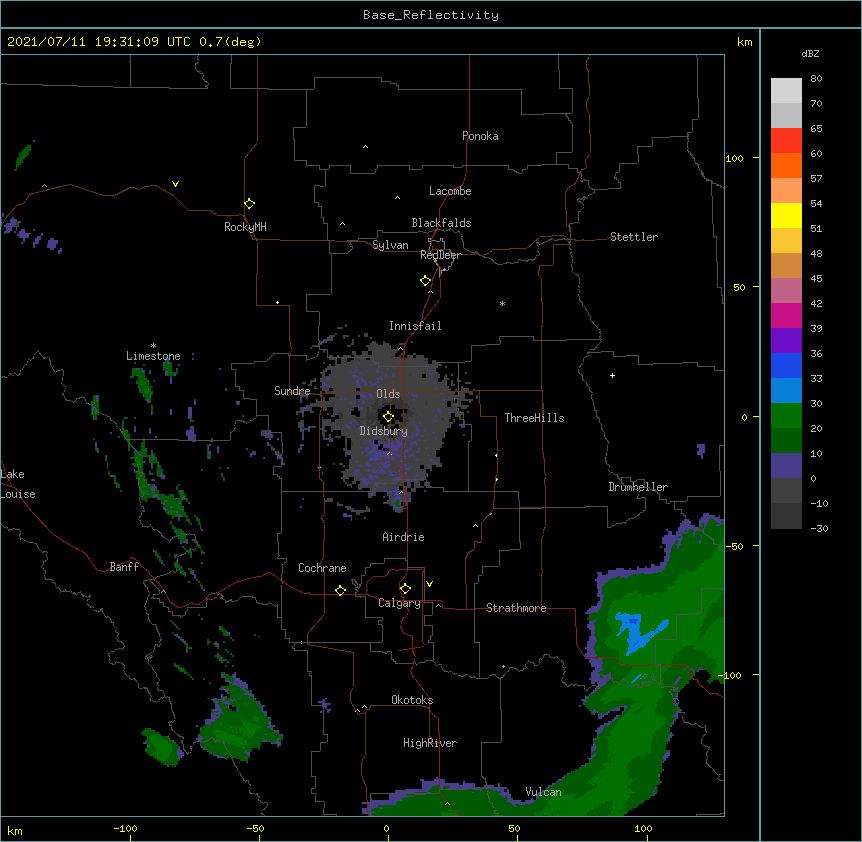Click the yellow radar marker at Olds
This screenshot has height=842, width=862.
[x=388, y=417]
